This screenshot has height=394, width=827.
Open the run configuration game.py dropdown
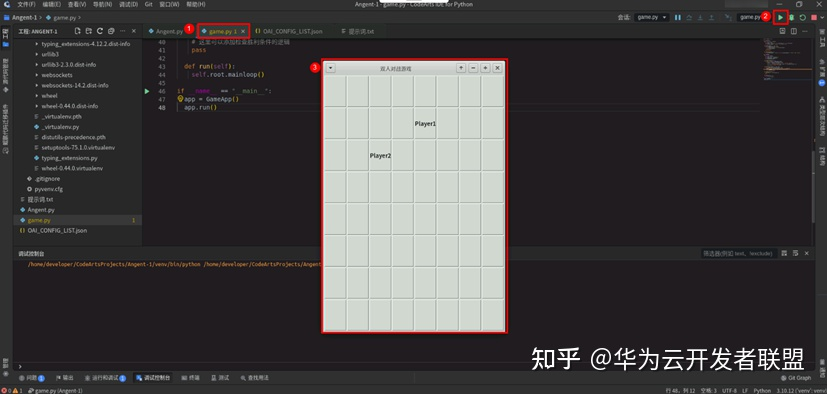751,17
